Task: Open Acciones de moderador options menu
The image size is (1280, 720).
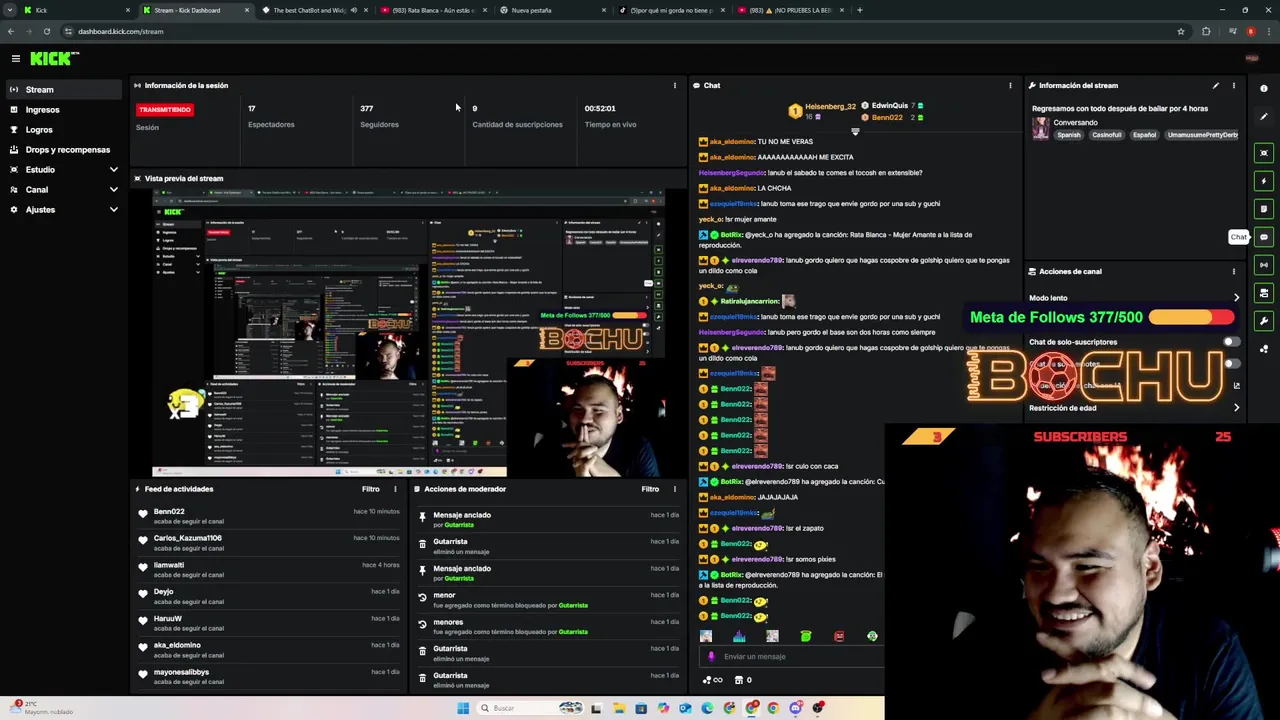Action: (x=674, y=489)
